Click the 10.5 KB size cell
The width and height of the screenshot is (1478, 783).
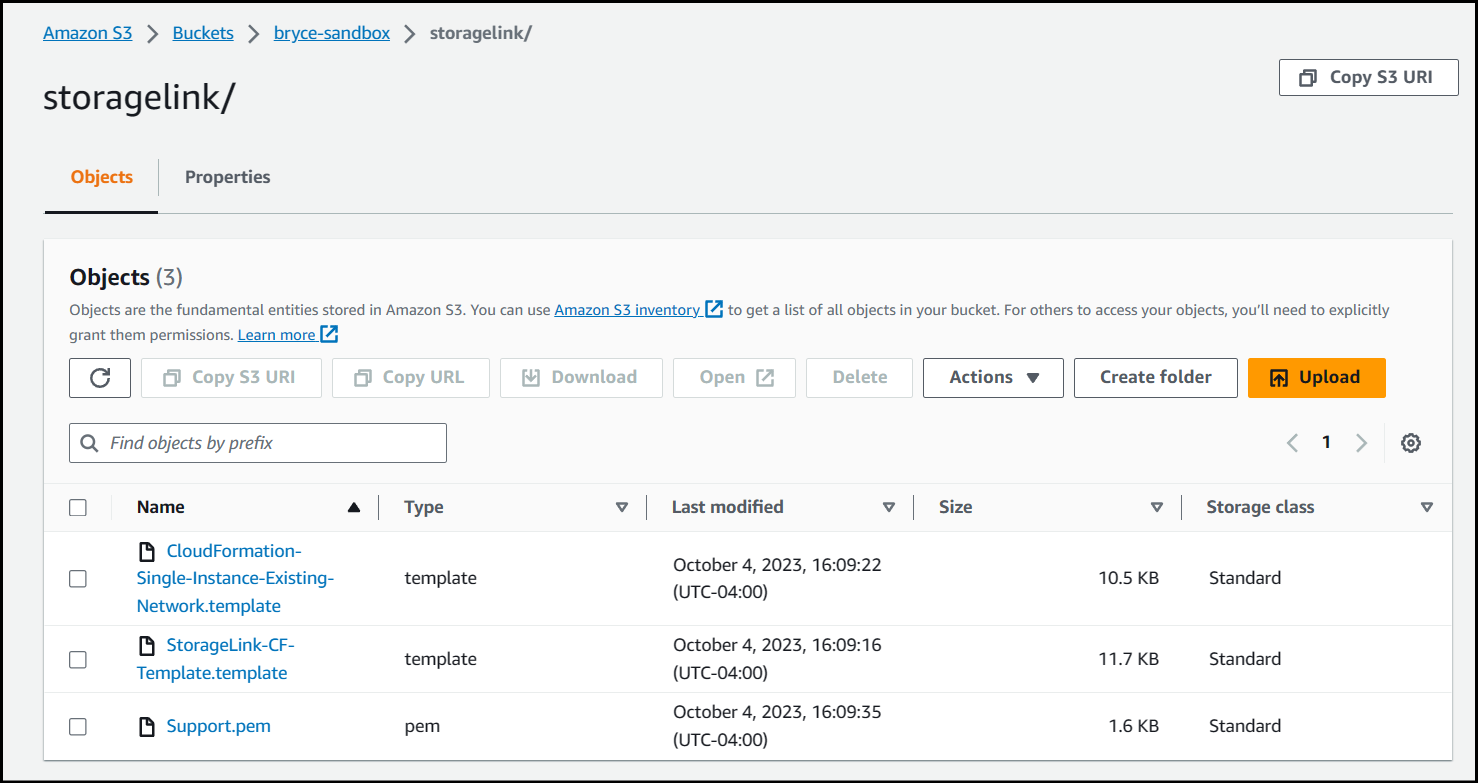(x=1128, y=579)
